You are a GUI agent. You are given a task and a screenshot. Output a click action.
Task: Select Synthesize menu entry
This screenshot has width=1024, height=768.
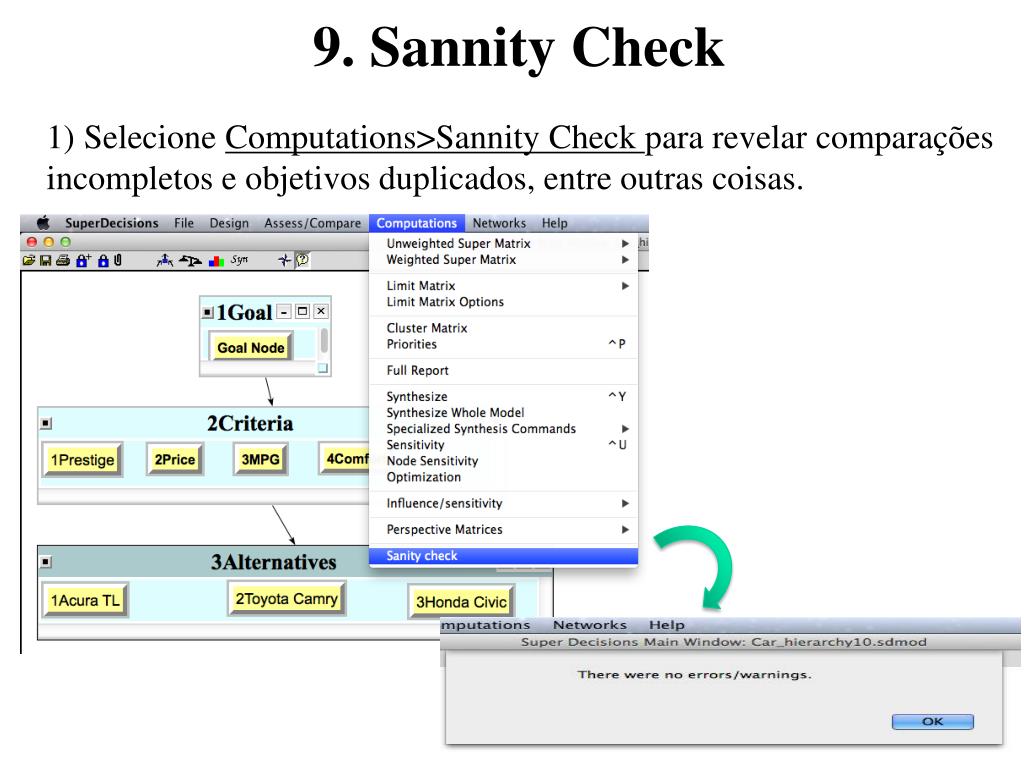(504, 396)
